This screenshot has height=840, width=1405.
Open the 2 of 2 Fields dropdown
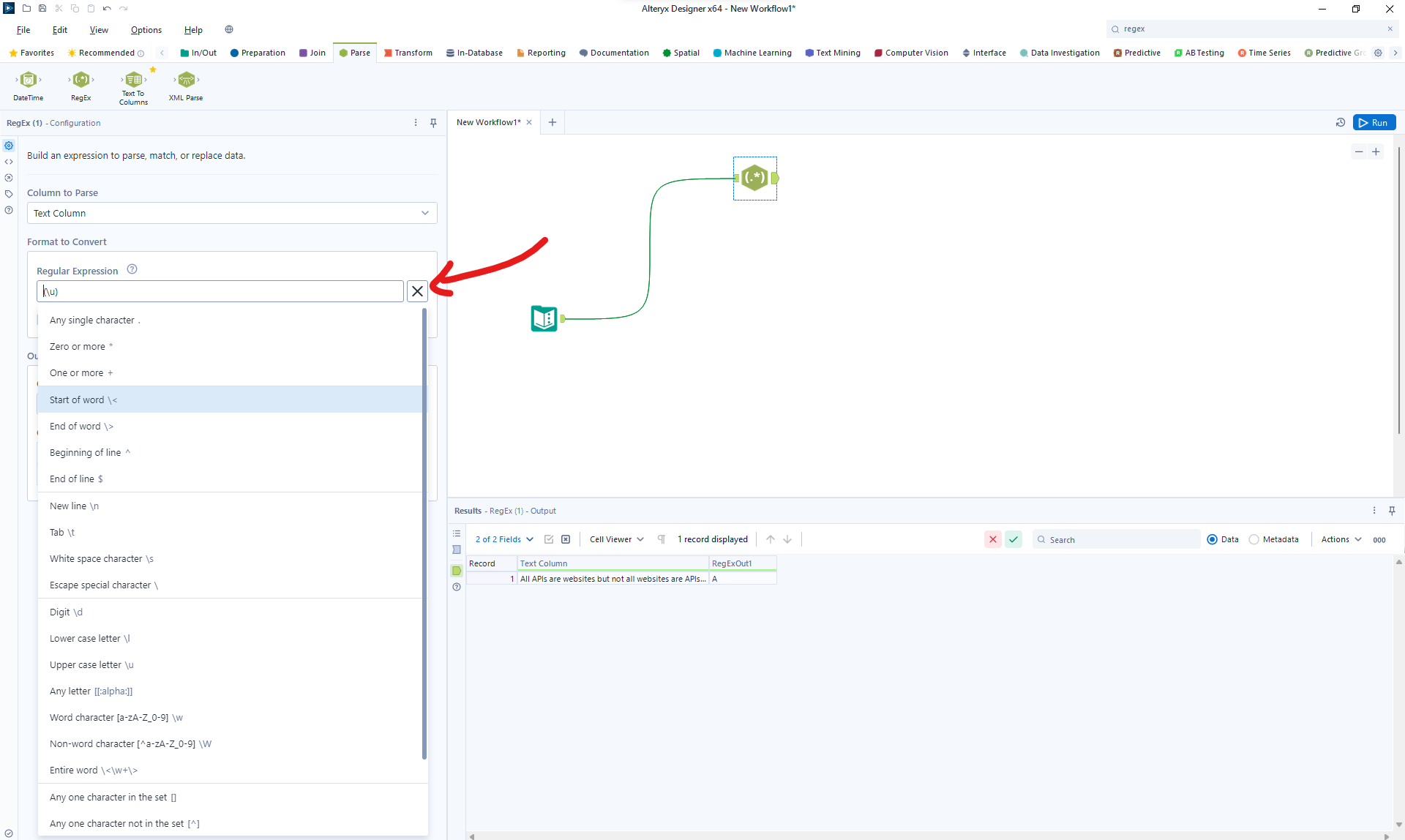[x=504, y=539]
